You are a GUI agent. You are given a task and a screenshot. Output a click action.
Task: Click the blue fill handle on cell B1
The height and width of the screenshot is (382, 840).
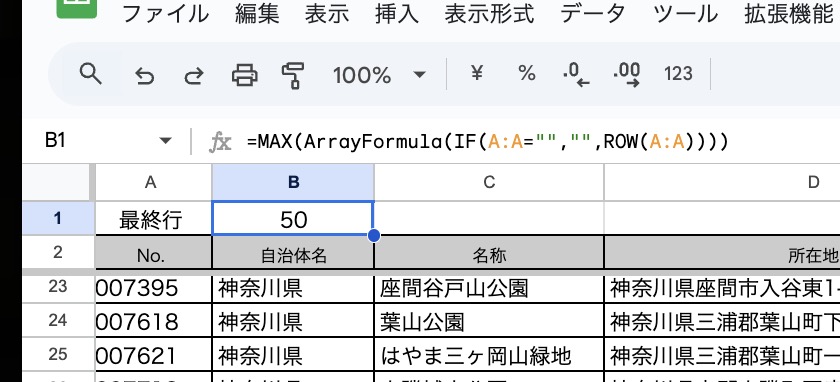(374, 236)
